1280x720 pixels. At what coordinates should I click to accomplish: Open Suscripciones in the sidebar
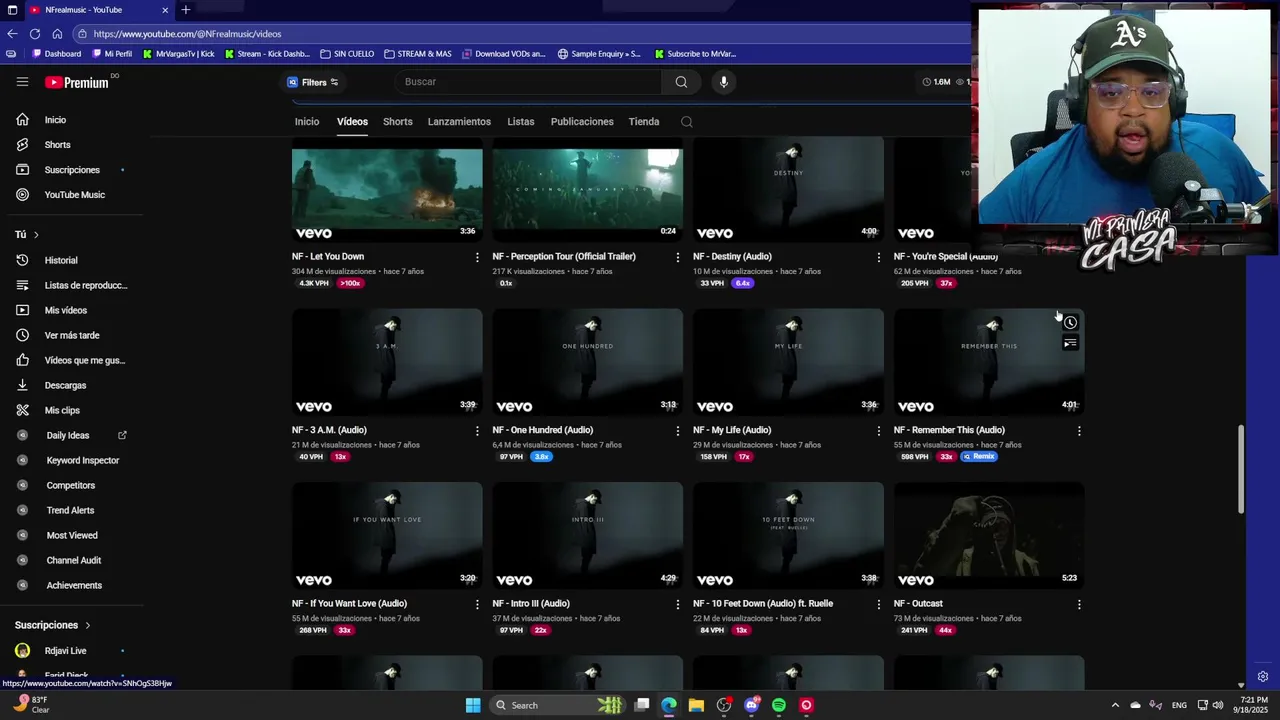click(x=72, y=170)
